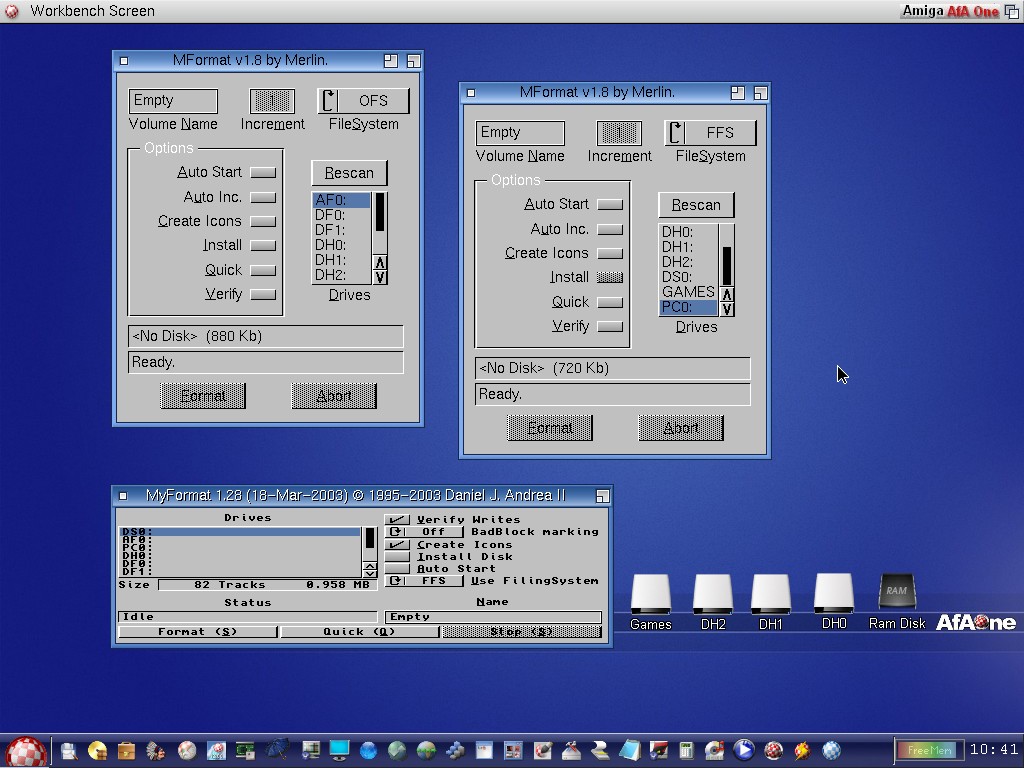Click the red checkered Amiga ball start button
This screenshot has height=768, width=1024.
pyautogui.click(x=26, y=751)
